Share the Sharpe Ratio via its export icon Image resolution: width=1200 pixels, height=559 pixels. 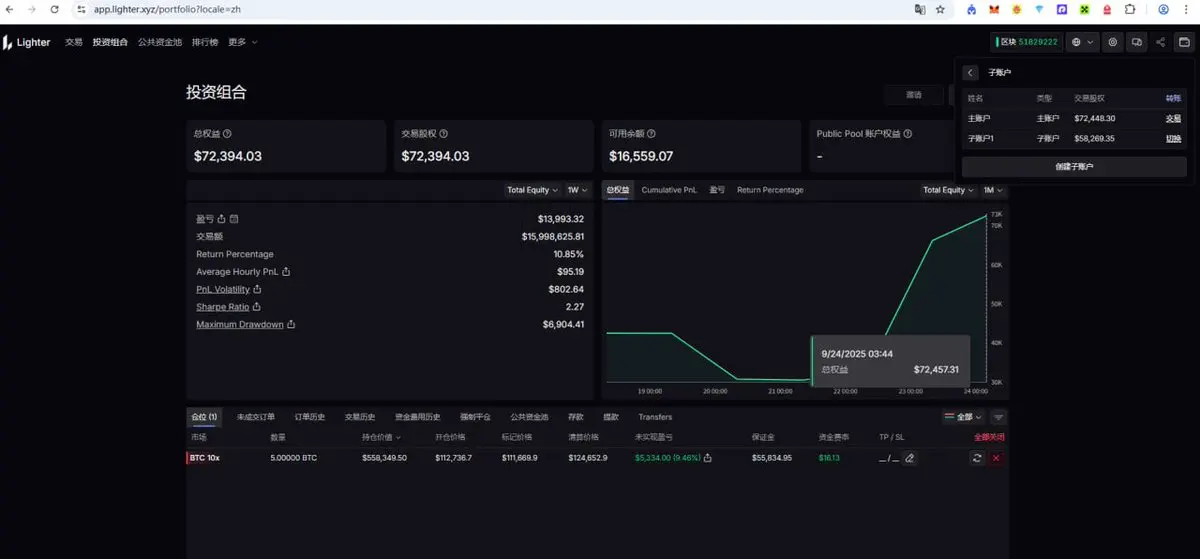point(257,307)
